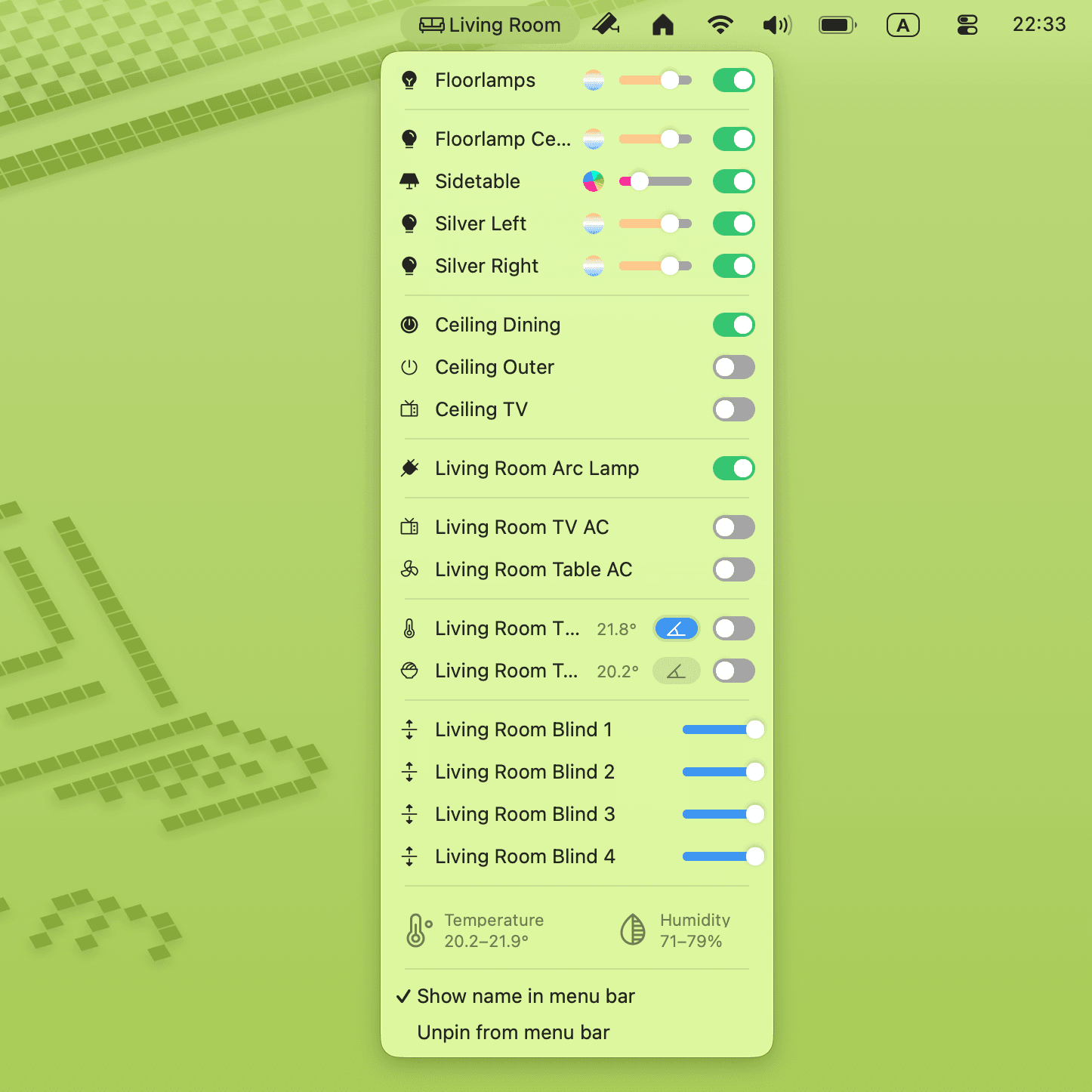Click 'Unpin from menu bar'
Viewport: 1092px width, 1092px height.
point(514,1032)
